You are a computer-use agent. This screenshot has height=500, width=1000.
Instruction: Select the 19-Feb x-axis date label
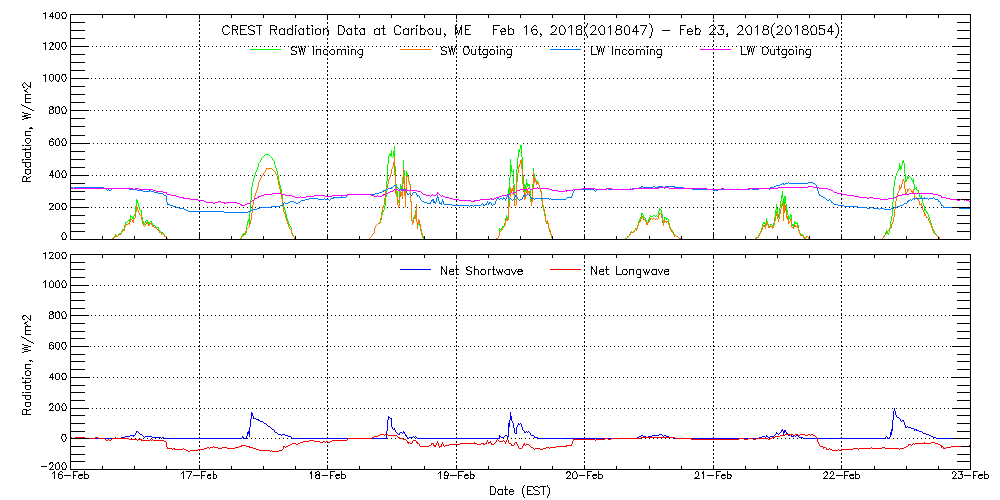tap(457, 476)
